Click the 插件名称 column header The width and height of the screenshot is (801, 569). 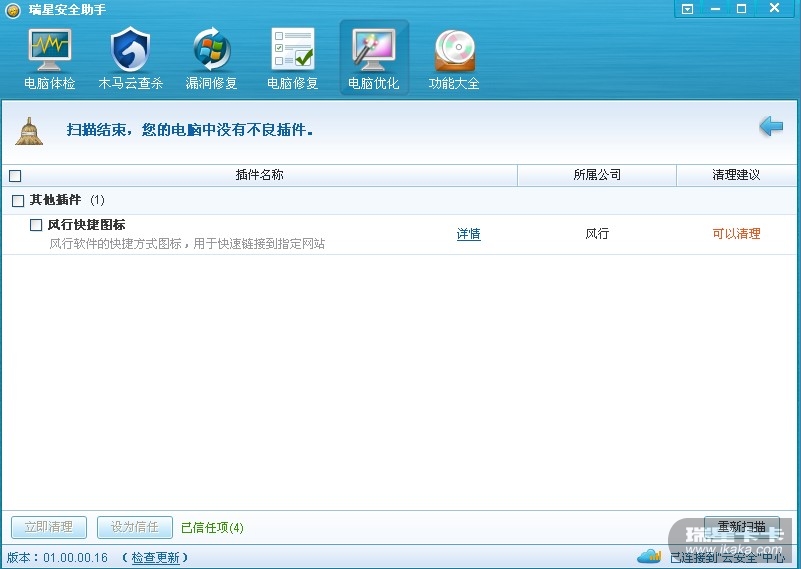coord(260,175)
